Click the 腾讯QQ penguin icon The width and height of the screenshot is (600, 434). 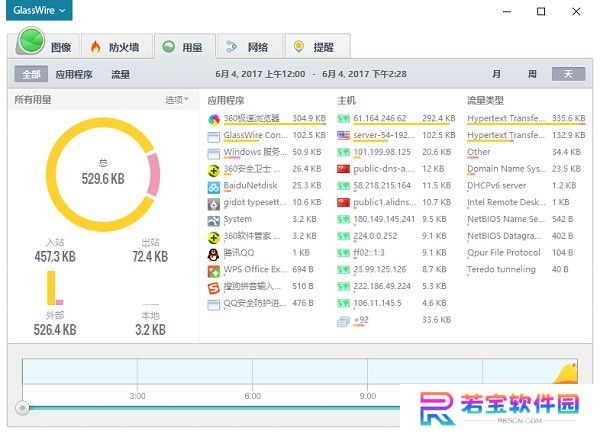214,255
